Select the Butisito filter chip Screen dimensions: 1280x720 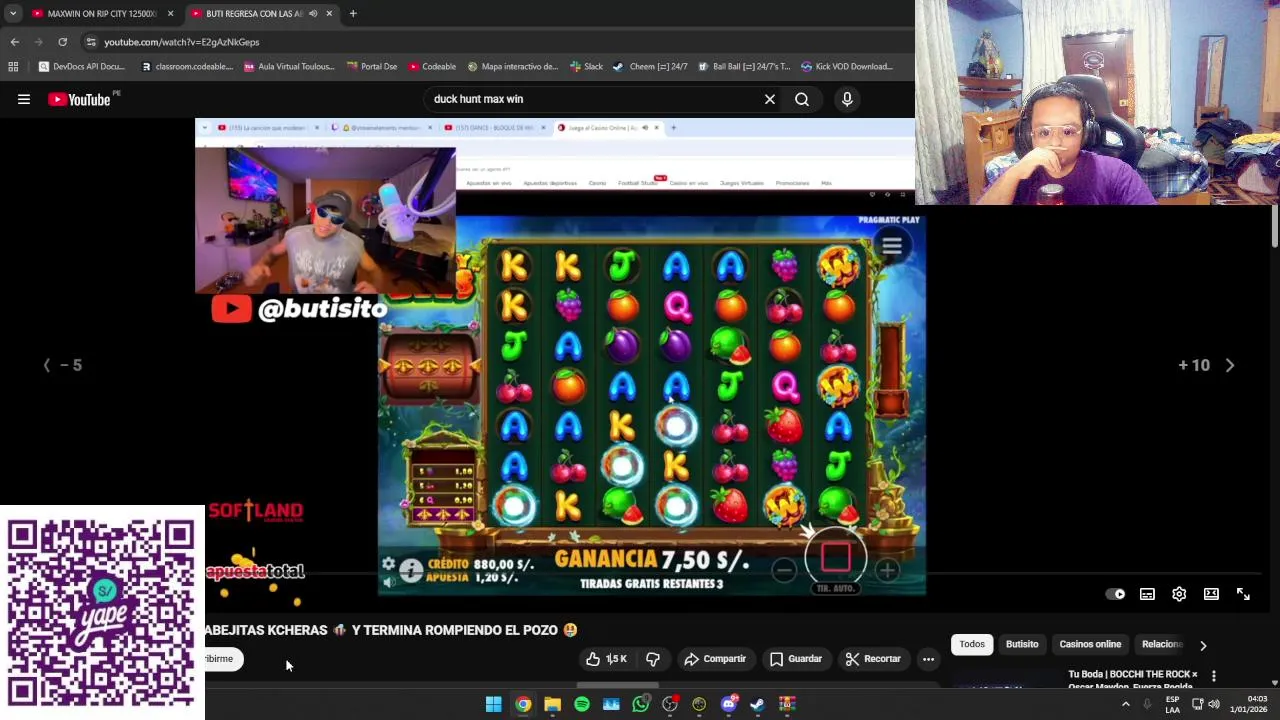tap(1022, 645)
